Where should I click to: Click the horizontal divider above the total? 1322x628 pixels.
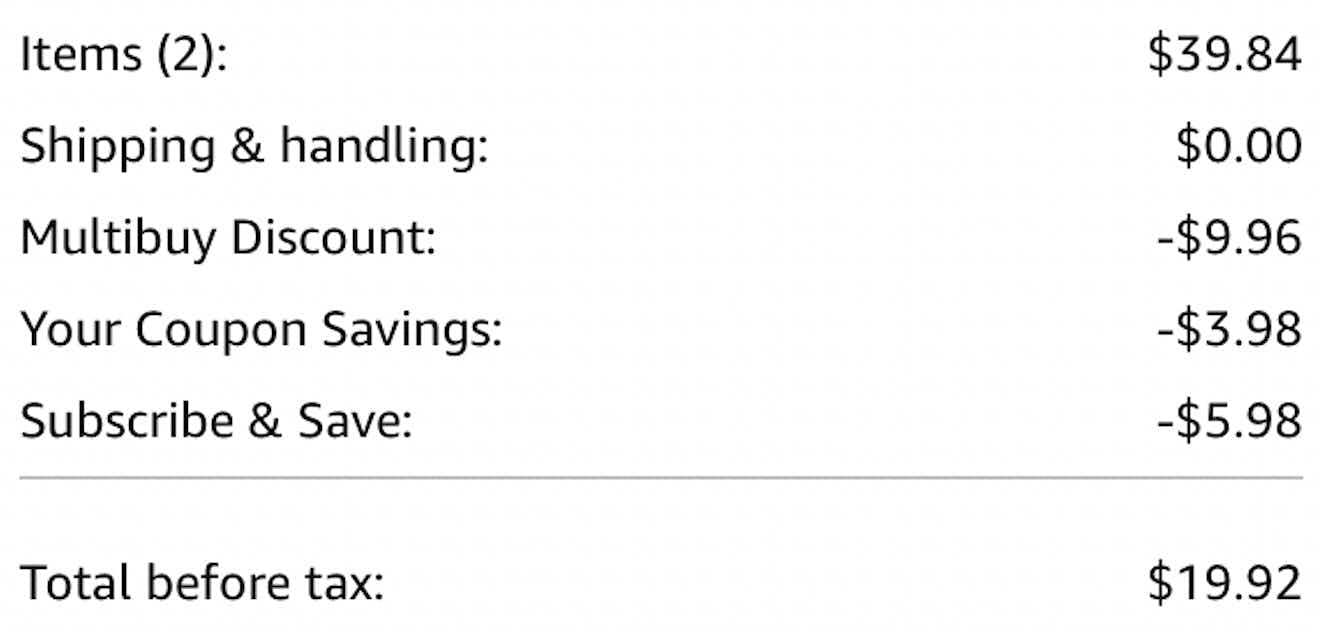coord(661,478)
